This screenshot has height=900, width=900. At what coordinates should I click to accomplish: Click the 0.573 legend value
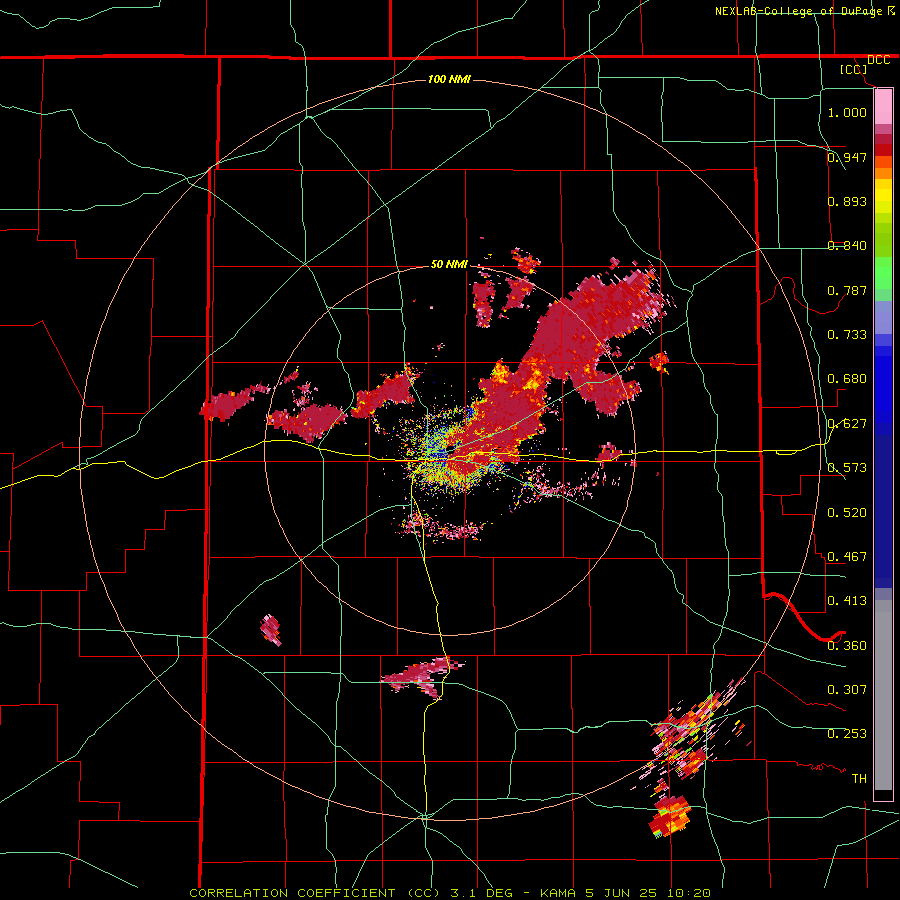click(x=847, y=468)
